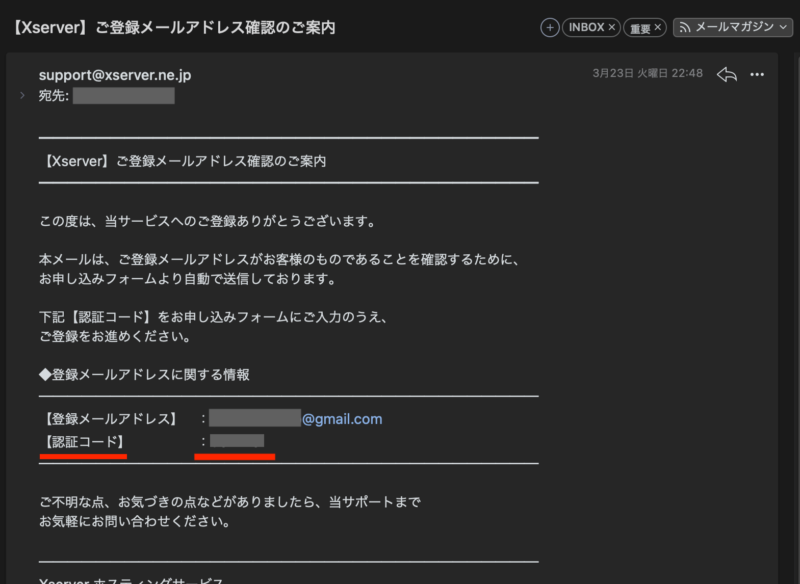Click the line この度は、当サービスへのご登録ありがとうございます。

208,221
